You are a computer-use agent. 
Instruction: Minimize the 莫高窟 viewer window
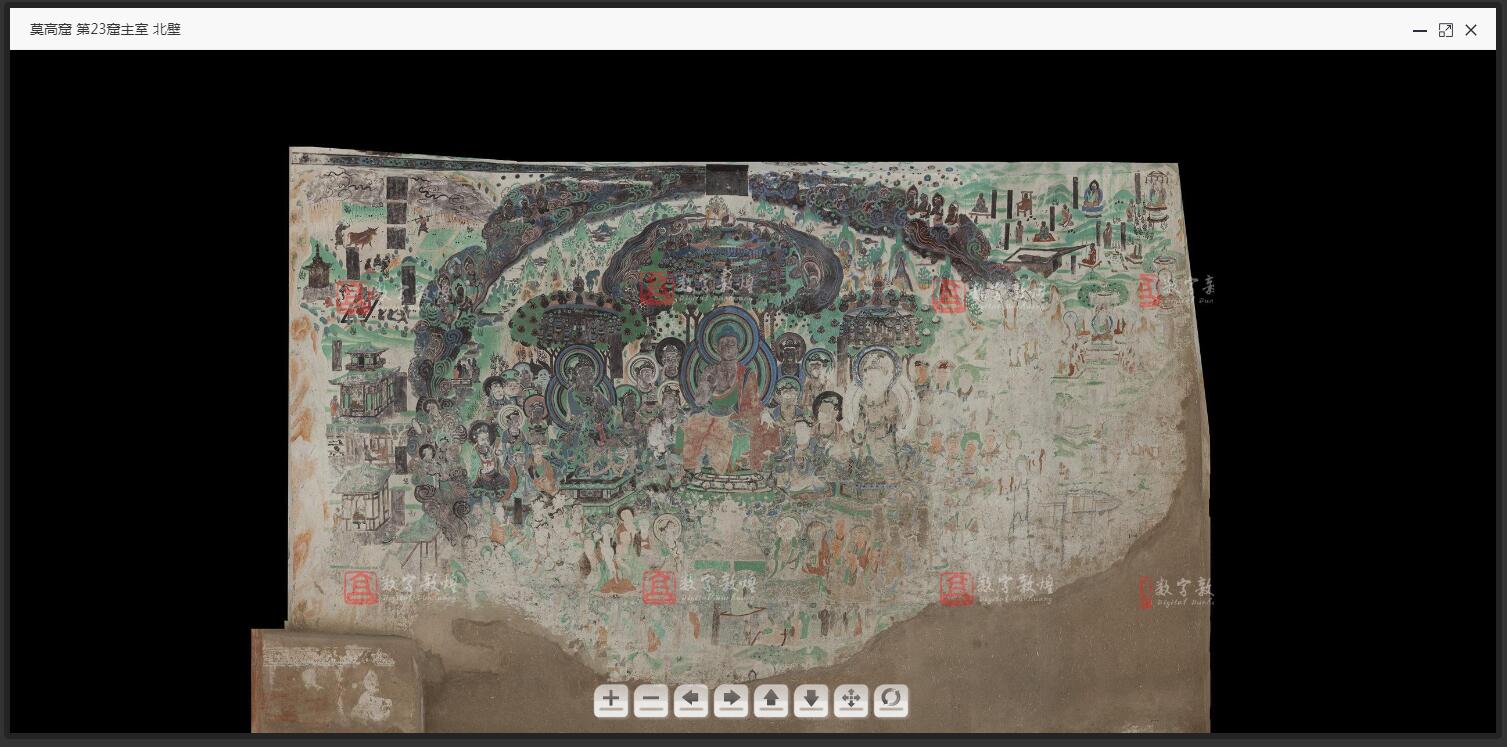click(x=1420, y=30)
